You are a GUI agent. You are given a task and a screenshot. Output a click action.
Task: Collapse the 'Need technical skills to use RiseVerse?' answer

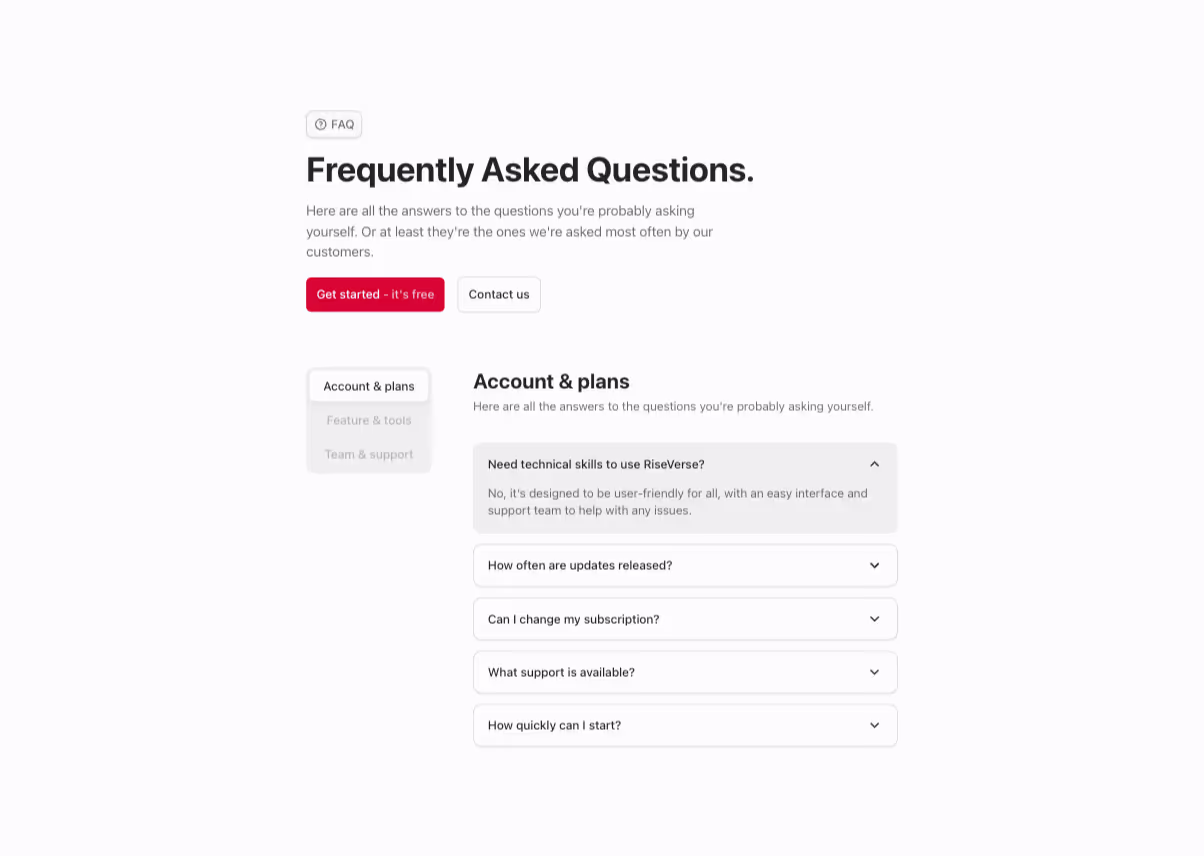pyautogui.click(x=685, y=464)
